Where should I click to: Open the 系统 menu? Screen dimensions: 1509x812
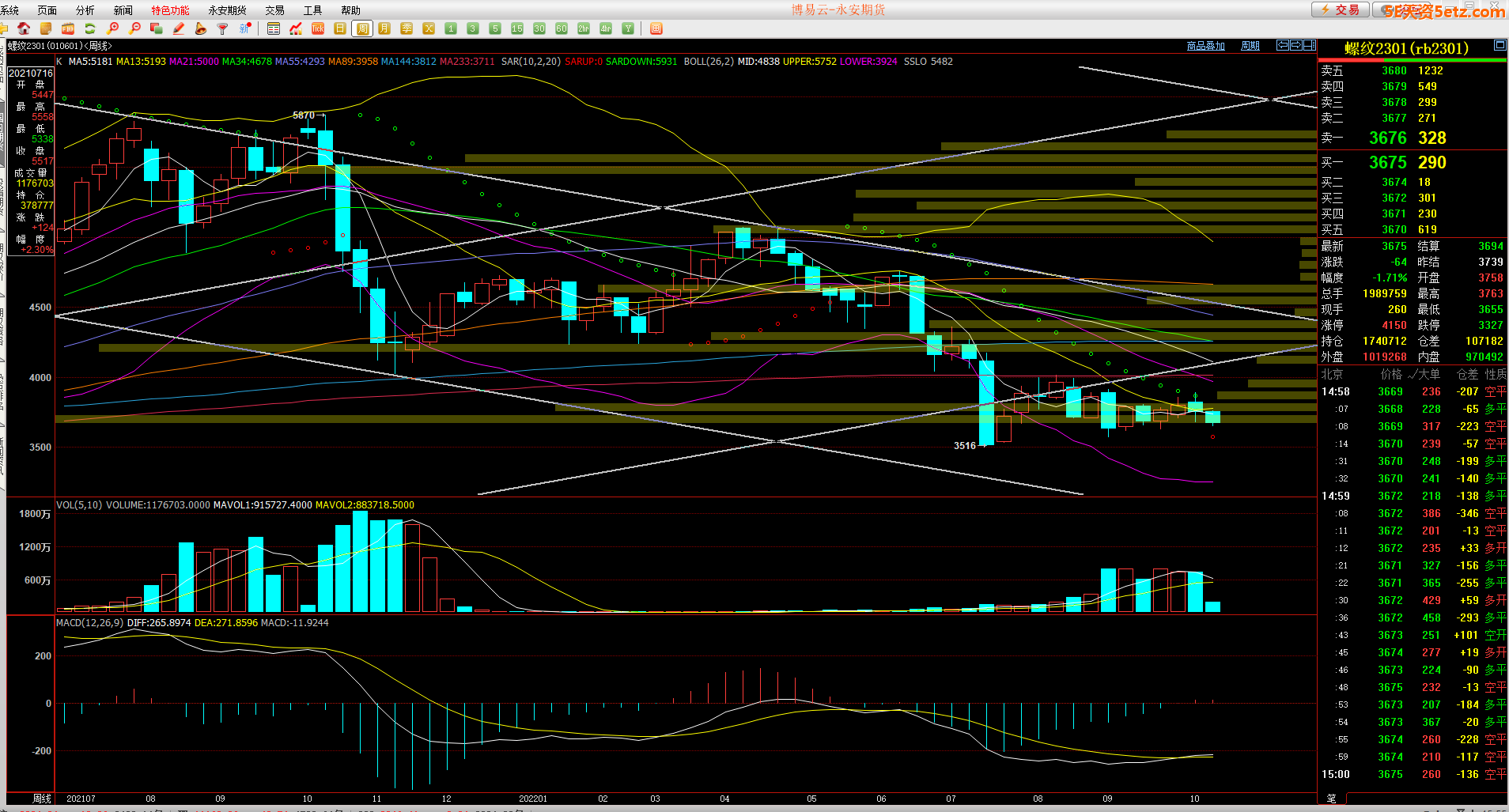pyautogui.click(x=9, y=10)
